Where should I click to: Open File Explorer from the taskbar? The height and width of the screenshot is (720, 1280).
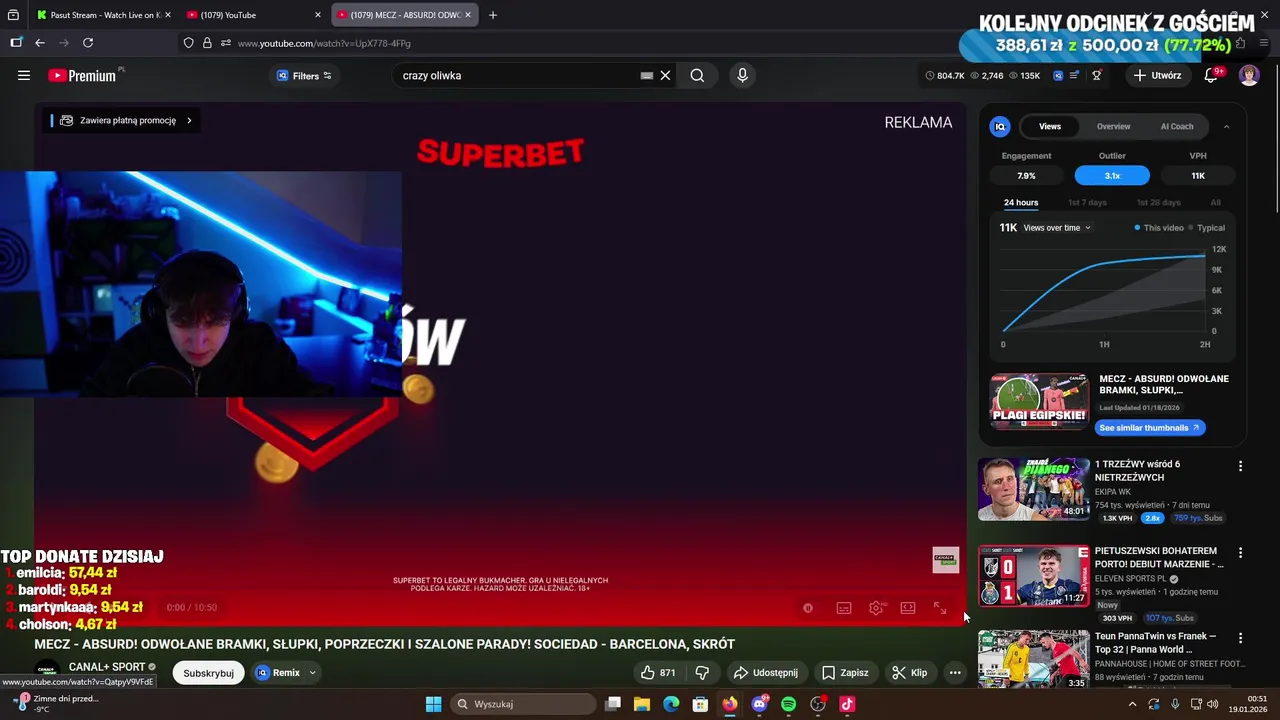point(642,704)
